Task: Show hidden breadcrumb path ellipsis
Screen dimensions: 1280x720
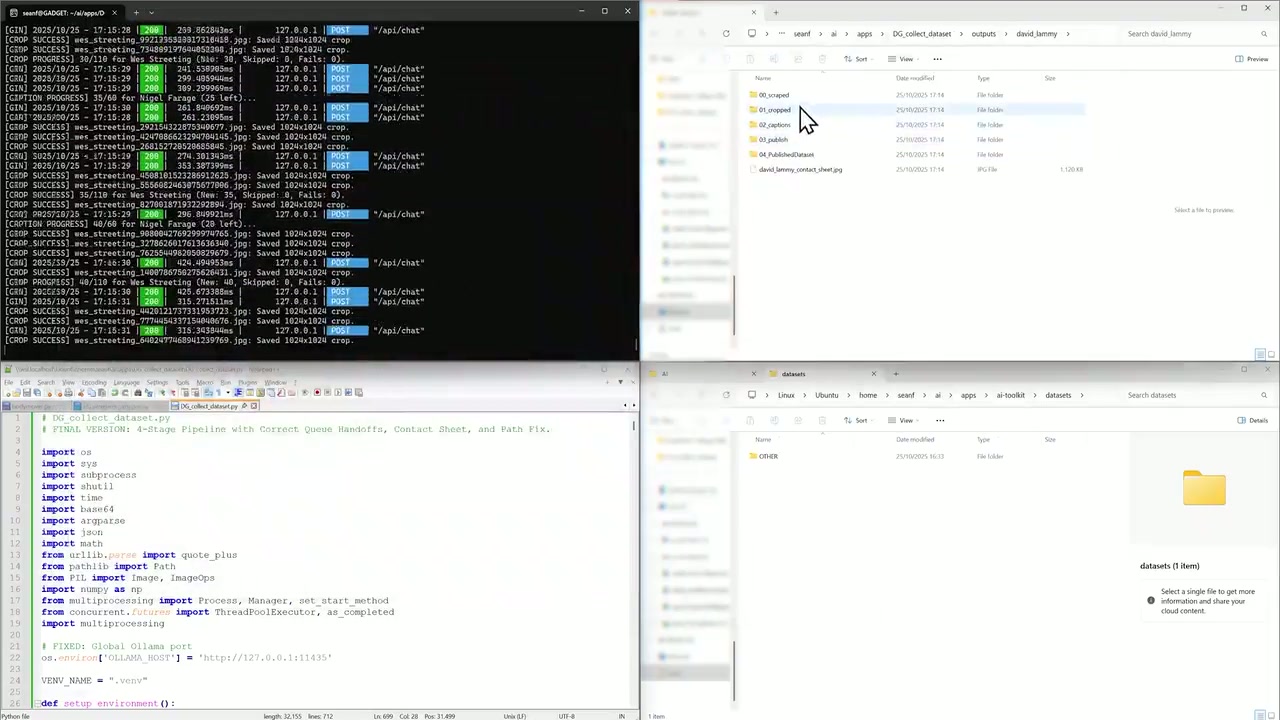Action: click(782, 34)
